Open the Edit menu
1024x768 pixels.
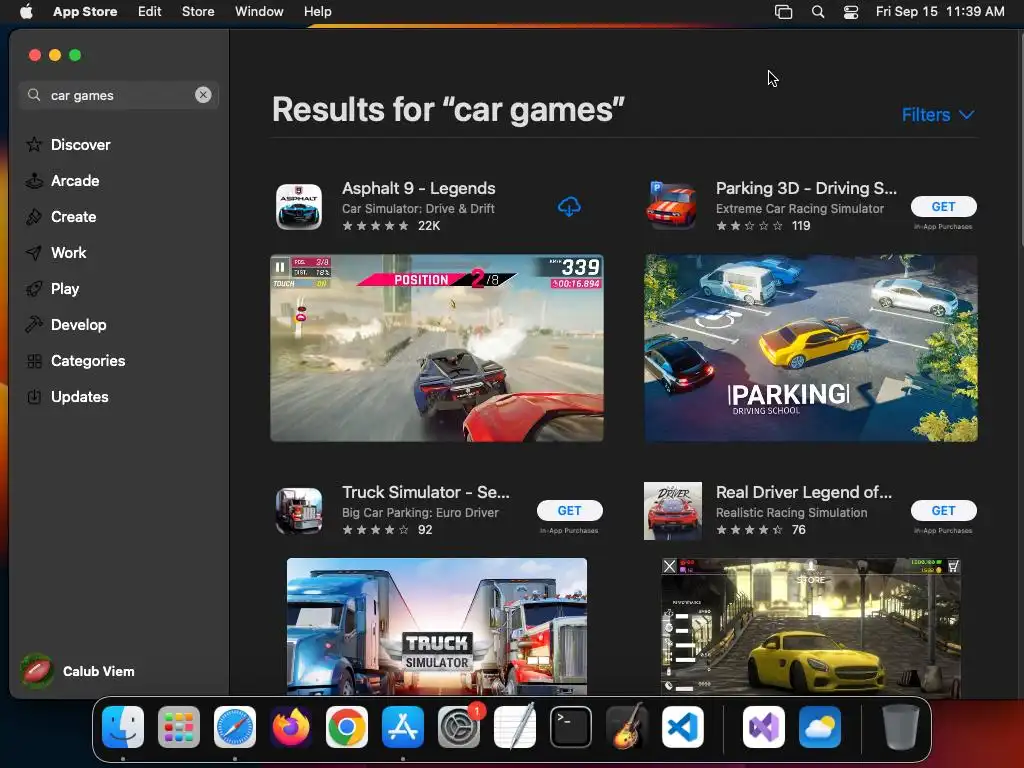tap(150, 11)
